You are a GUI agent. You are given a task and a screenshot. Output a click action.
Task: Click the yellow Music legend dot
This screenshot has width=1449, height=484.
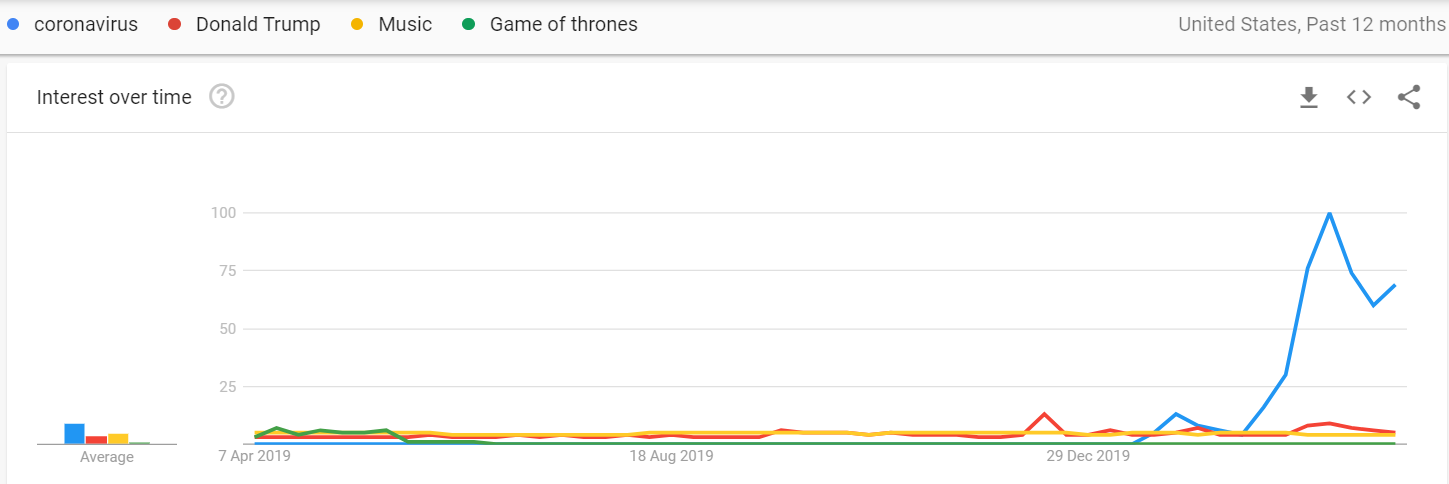[358, 24]
